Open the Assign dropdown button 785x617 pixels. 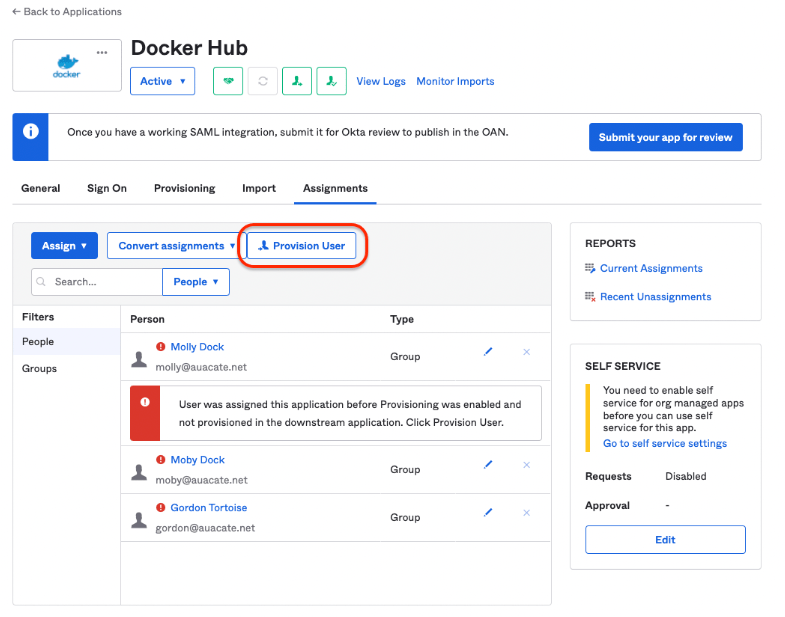(x=64, y=245)
